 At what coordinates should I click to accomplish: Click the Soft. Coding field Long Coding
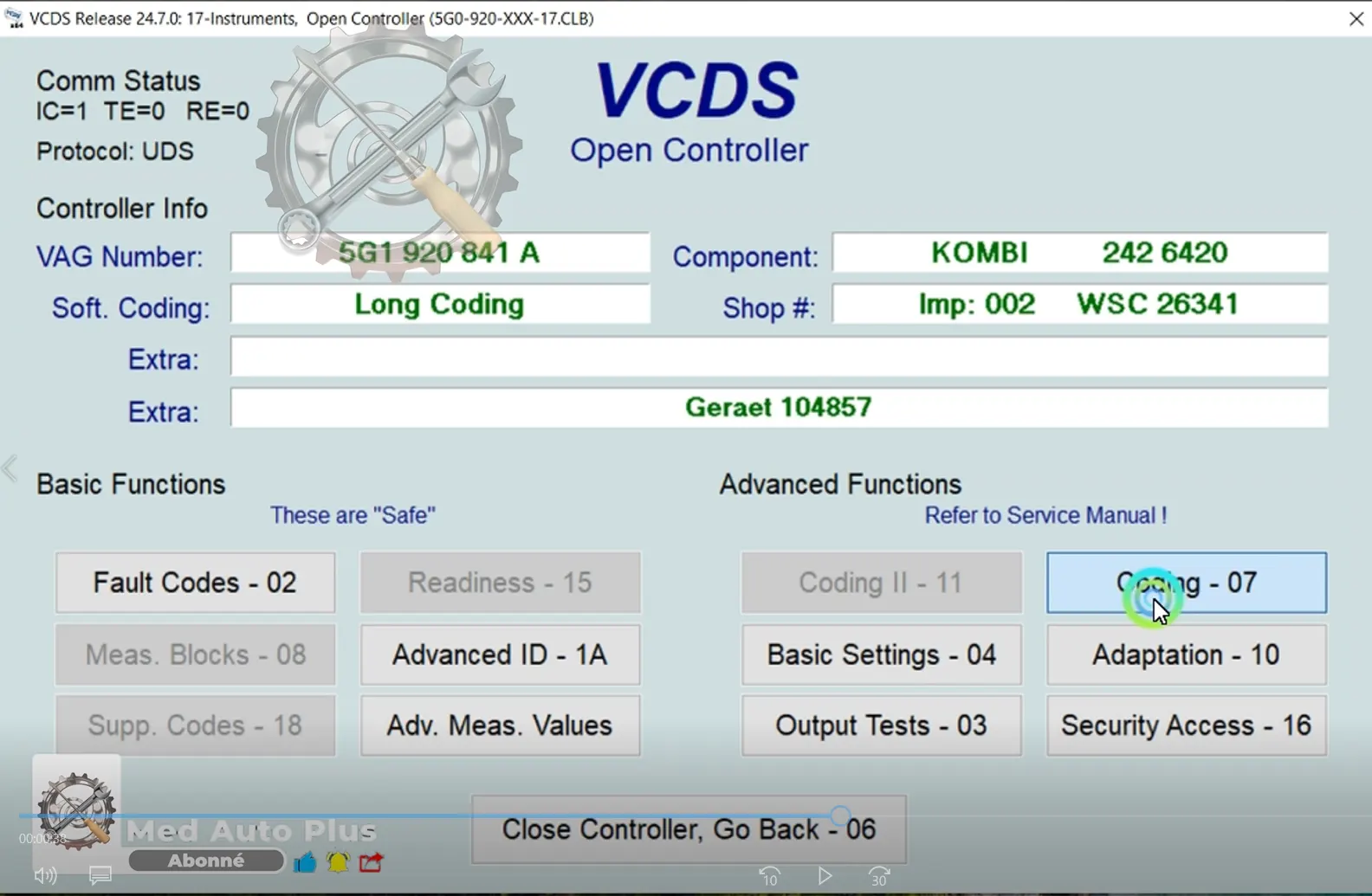[440, 304]
